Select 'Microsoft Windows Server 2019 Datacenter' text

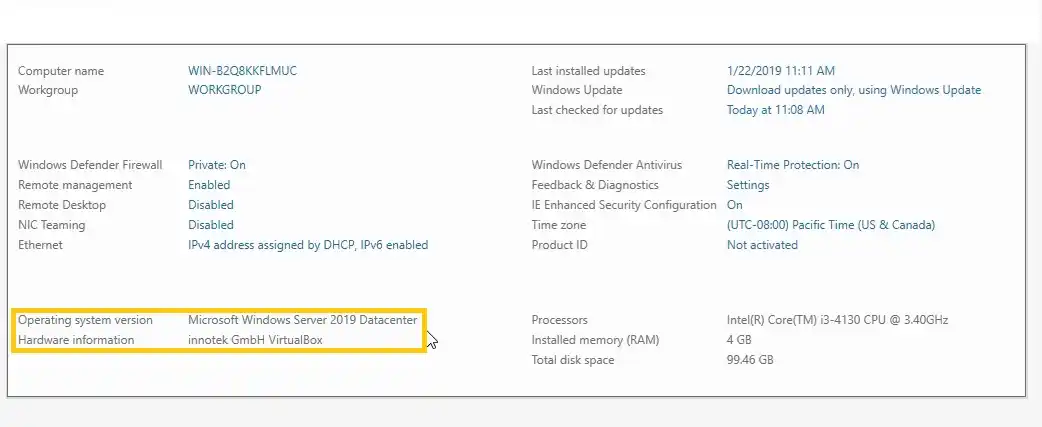302,319
